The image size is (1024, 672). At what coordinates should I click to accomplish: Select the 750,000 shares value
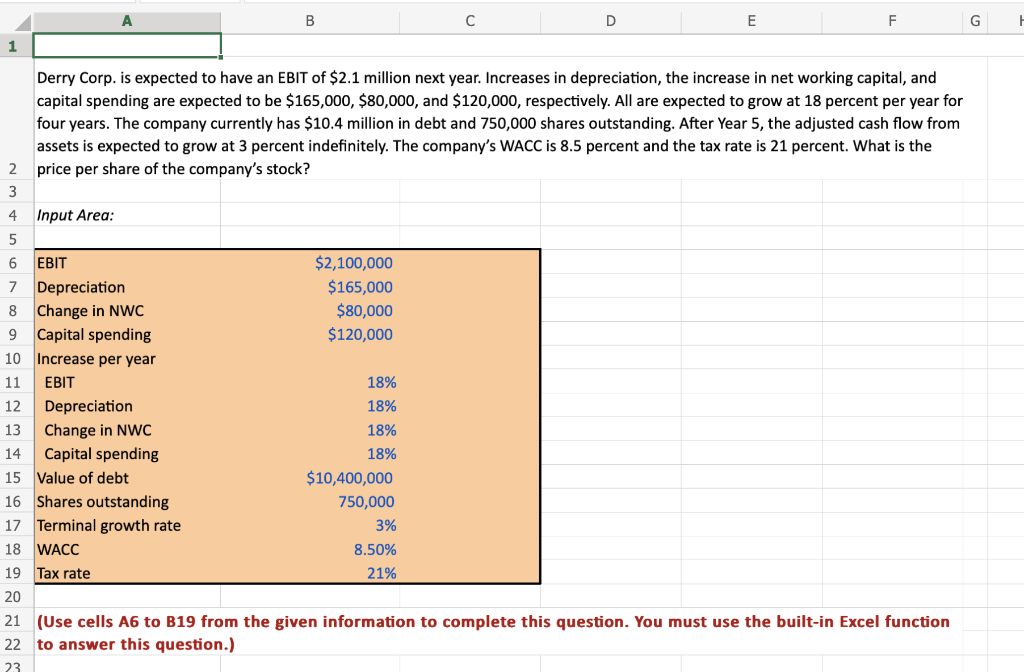(x=366, y=502)
